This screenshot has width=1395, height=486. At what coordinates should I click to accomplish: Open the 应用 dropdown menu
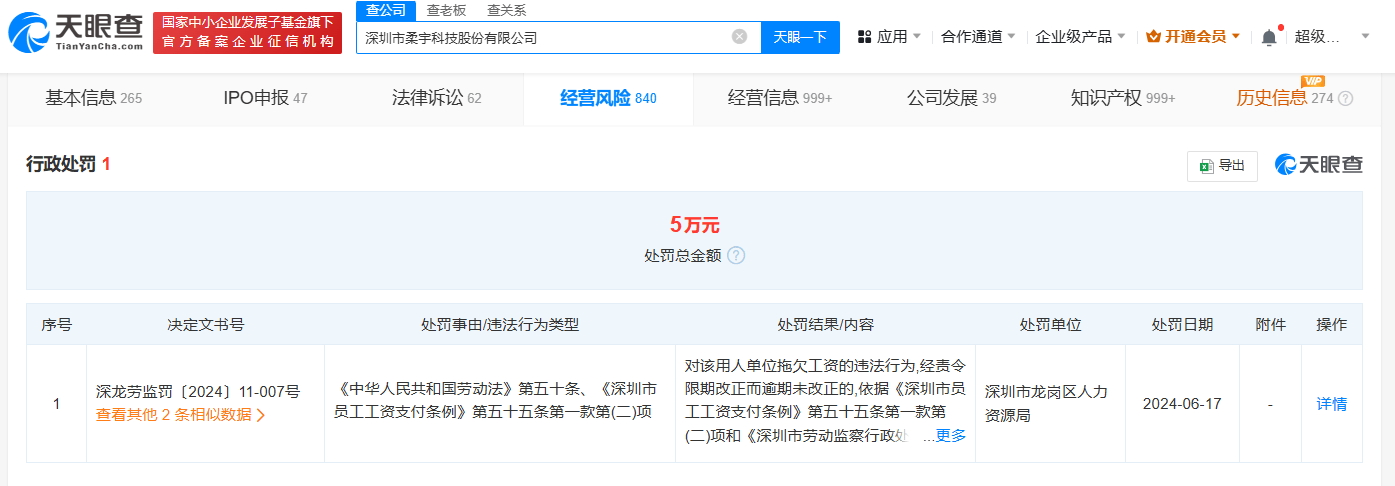(x=890, y=37)
